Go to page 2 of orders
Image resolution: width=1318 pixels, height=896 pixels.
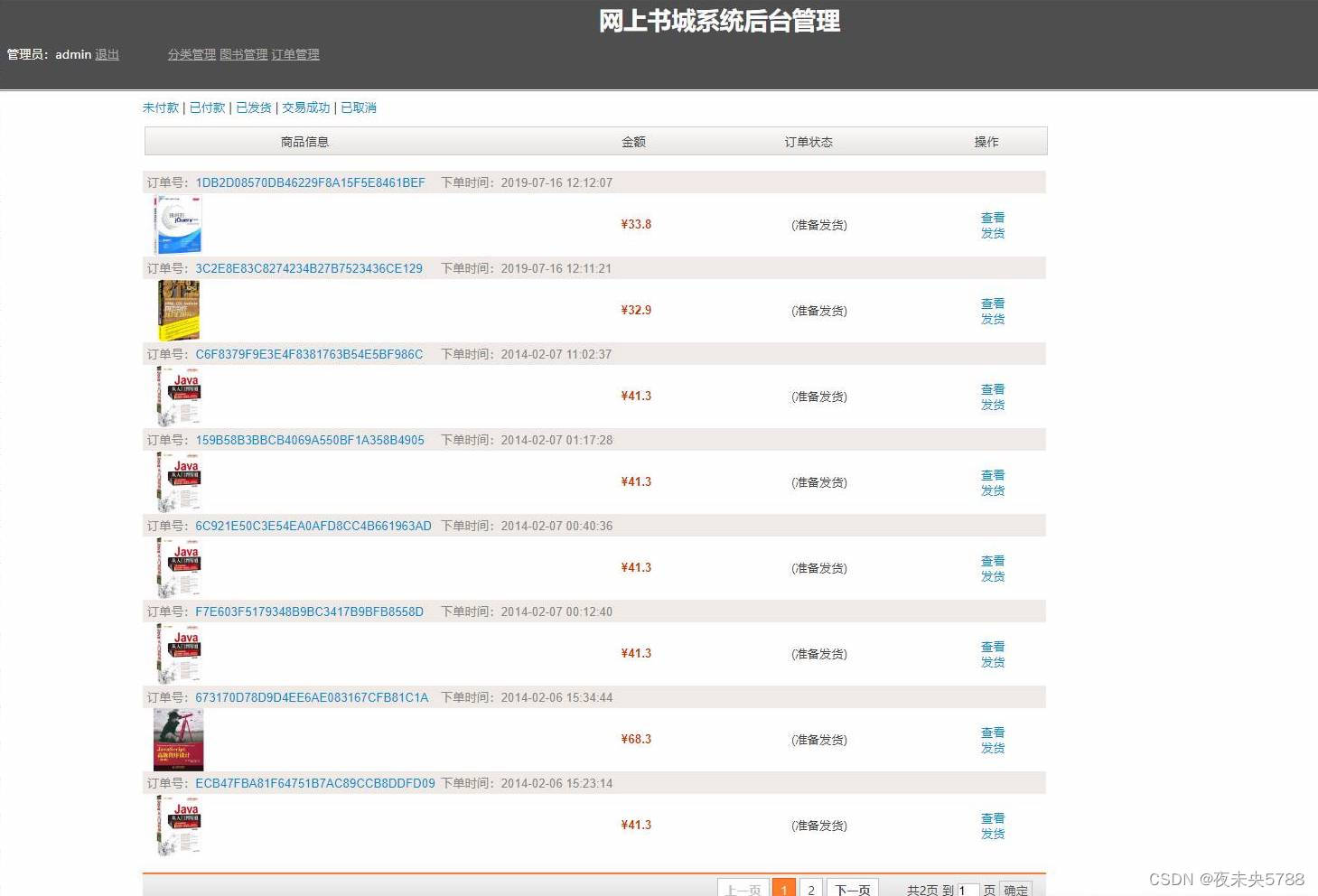(811, 889)
